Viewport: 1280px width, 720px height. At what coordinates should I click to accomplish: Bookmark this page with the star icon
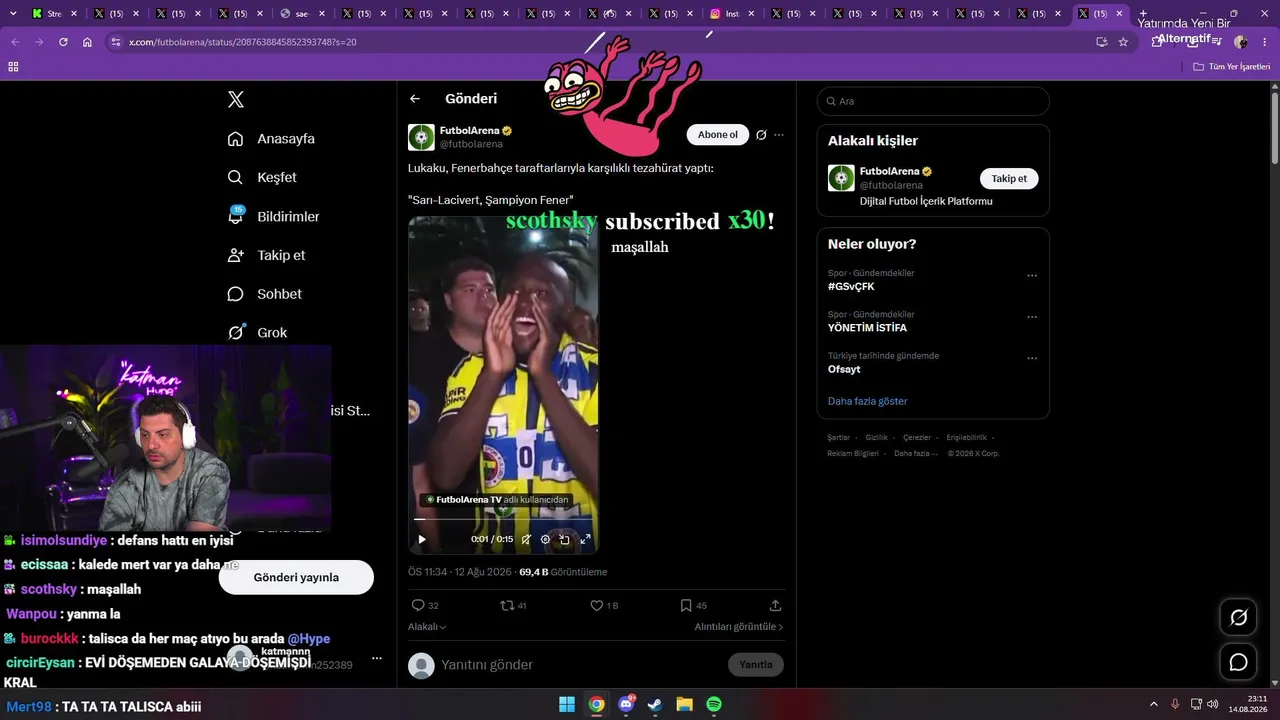tap(1123, 42)
